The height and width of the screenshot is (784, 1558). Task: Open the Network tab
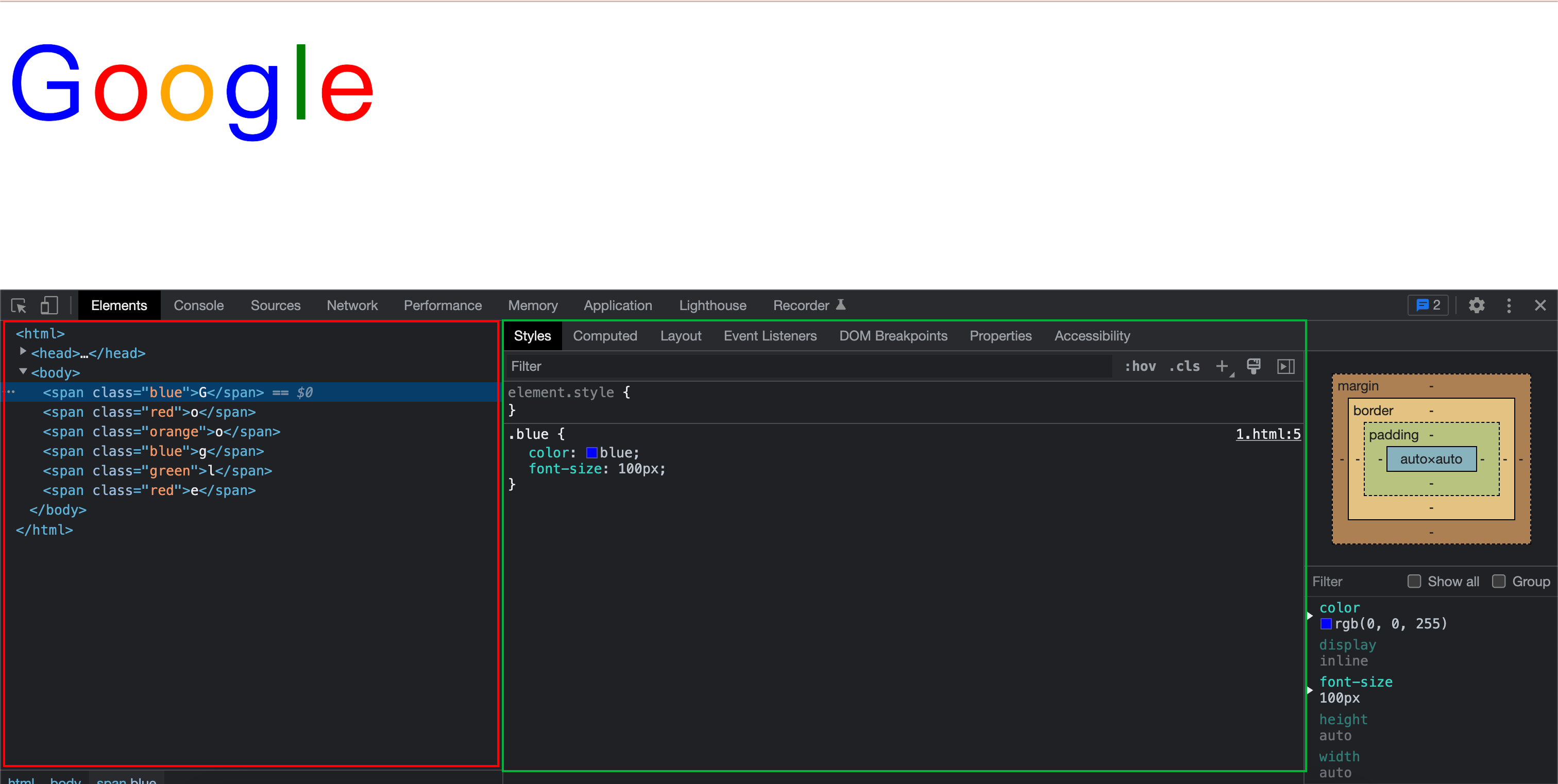tap(352, 306)
